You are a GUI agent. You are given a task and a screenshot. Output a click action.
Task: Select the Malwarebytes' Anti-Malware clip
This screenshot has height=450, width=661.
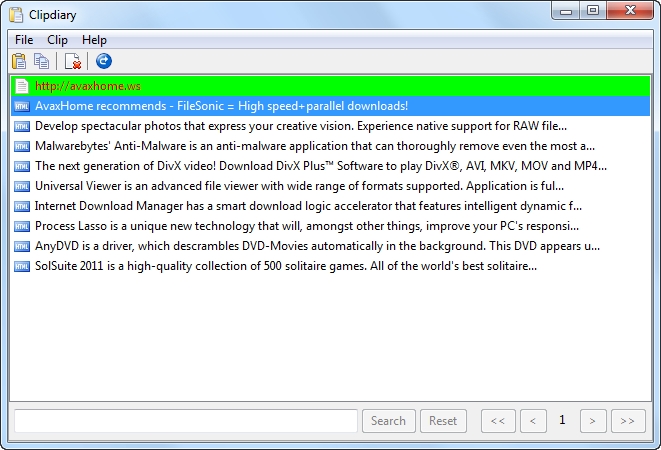click(x=330, y=146)
